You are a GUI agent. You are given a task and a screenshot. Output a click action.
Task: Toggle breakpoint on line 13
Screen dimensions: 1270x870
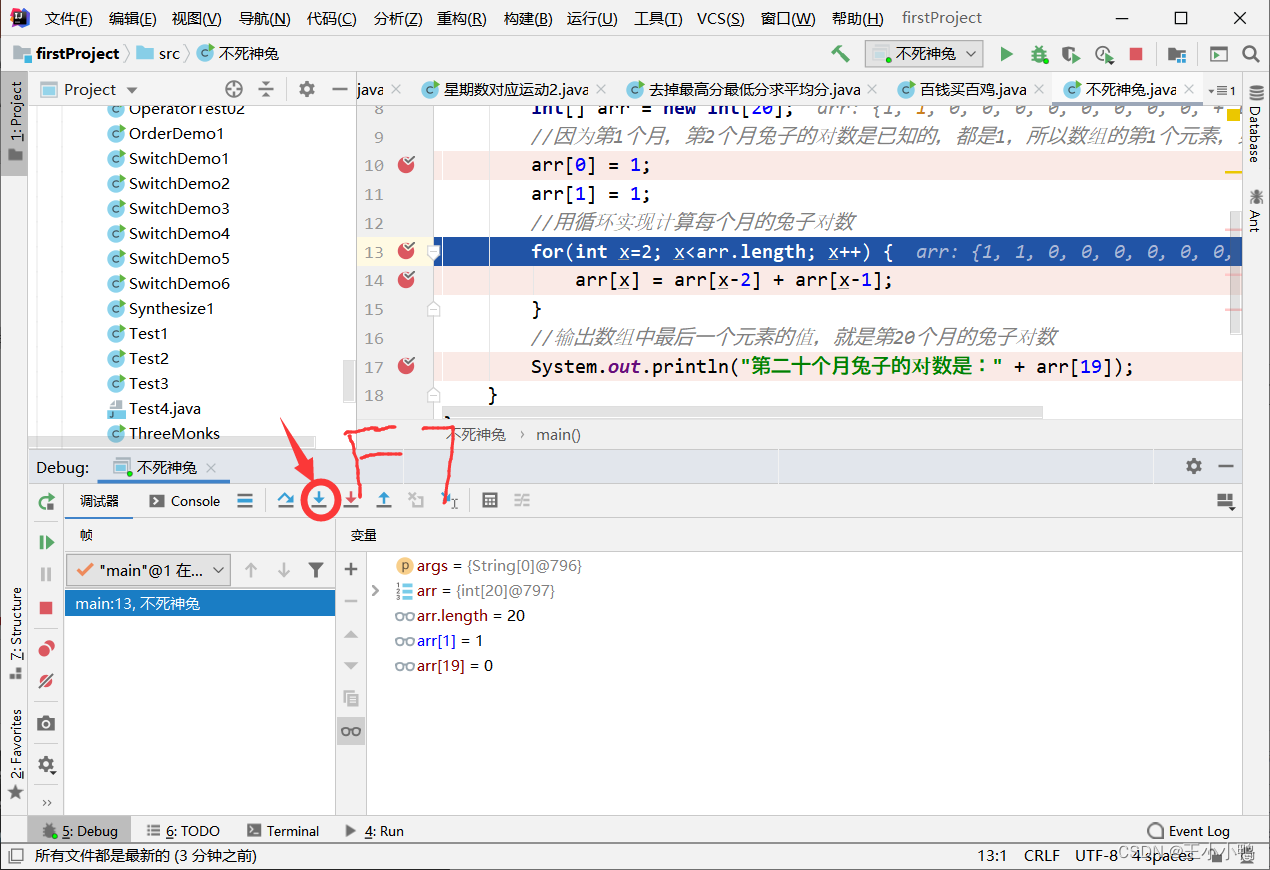pyautogui.click(x=406, y=251)
